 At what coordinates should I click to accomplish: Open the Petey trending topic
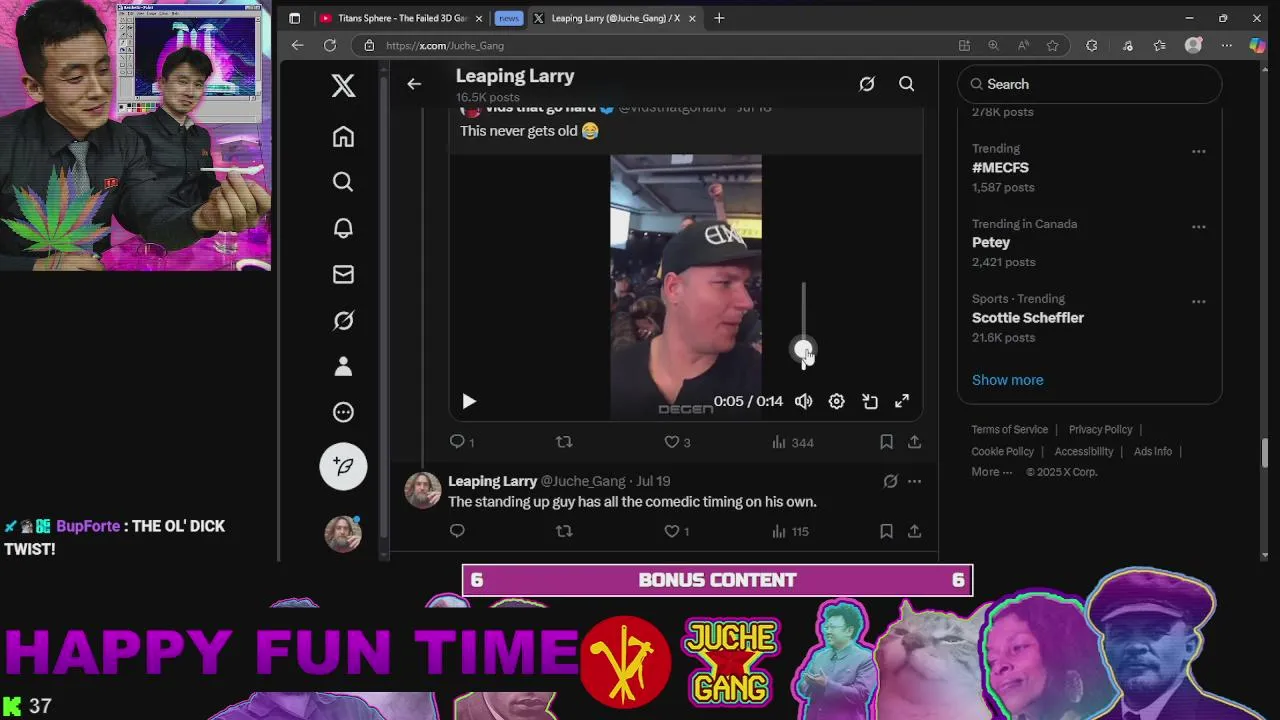pyautogui.click(x=991, y=243)
